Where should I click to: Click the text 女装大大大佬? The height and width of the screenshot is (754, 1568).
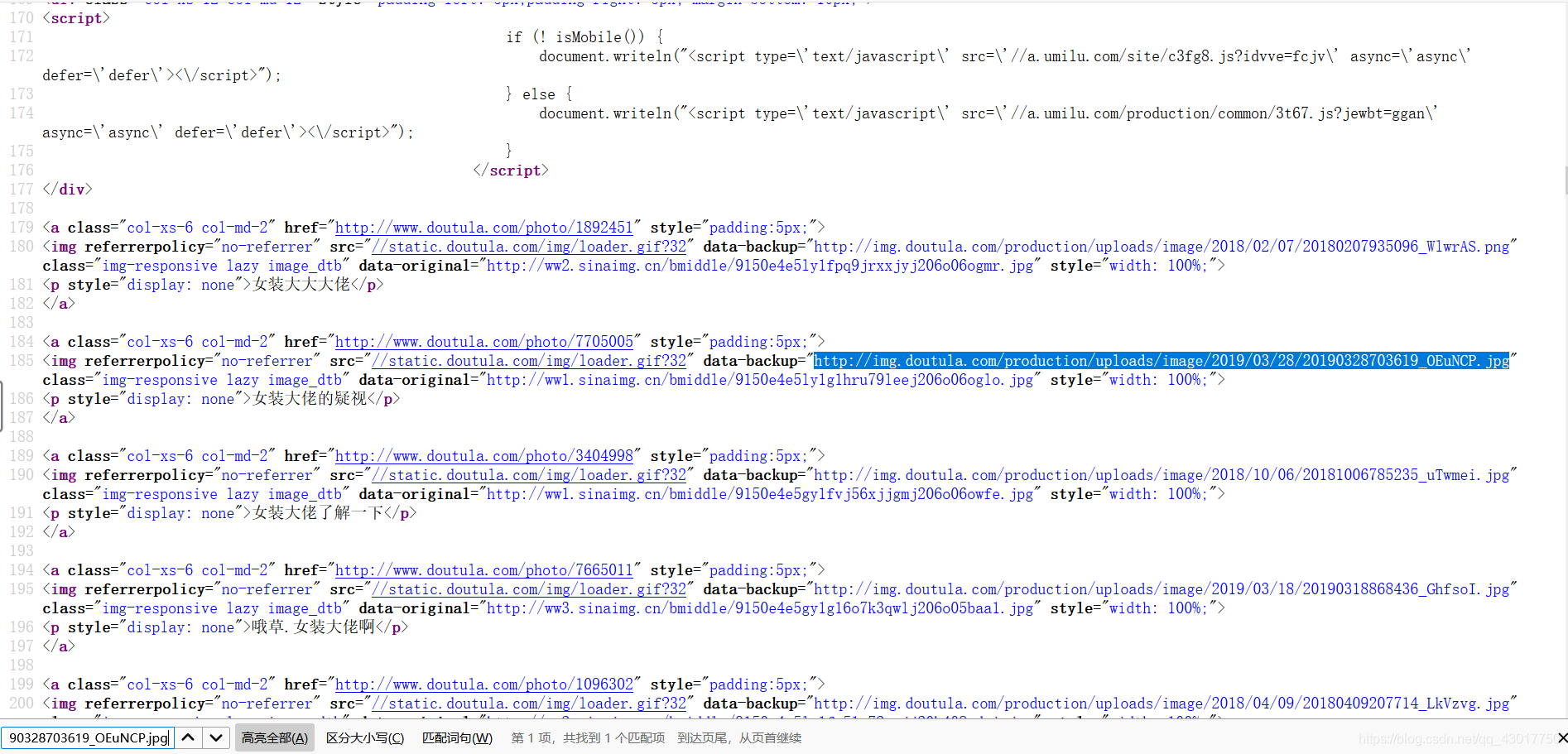click(x=301, y=285)
